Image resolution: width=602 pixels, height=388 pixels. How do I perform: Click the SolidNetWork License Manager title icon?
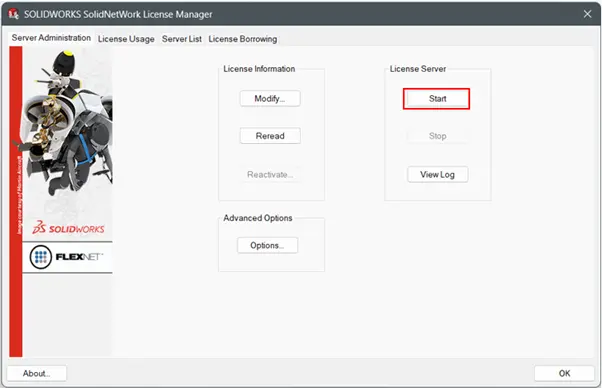[13, 14]
